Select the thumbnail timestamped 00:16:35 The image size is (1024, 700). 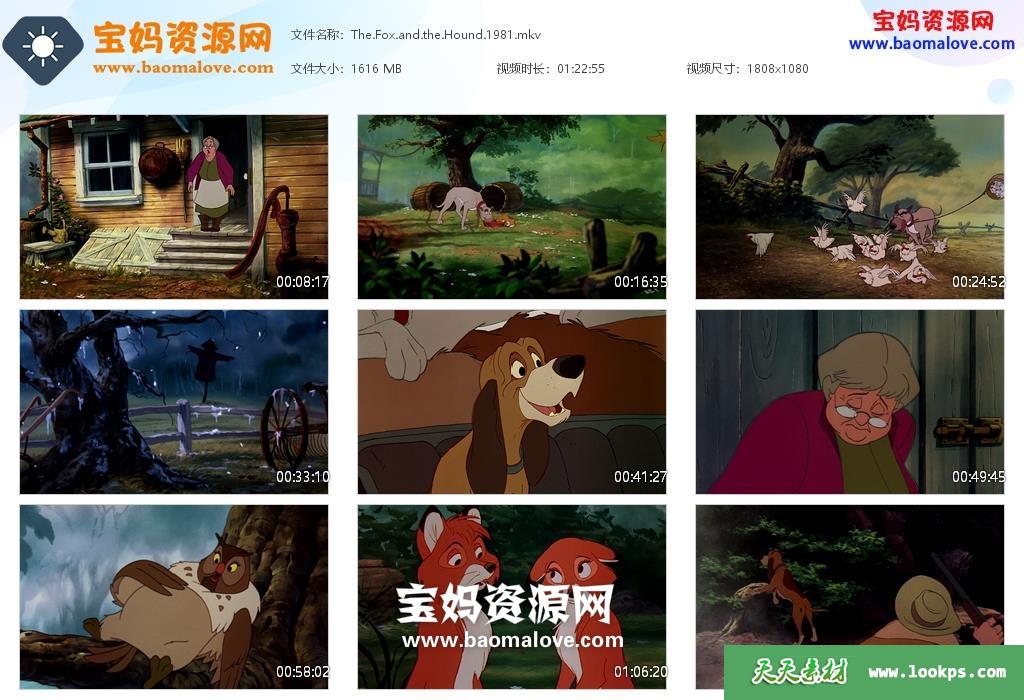[512, 207]
